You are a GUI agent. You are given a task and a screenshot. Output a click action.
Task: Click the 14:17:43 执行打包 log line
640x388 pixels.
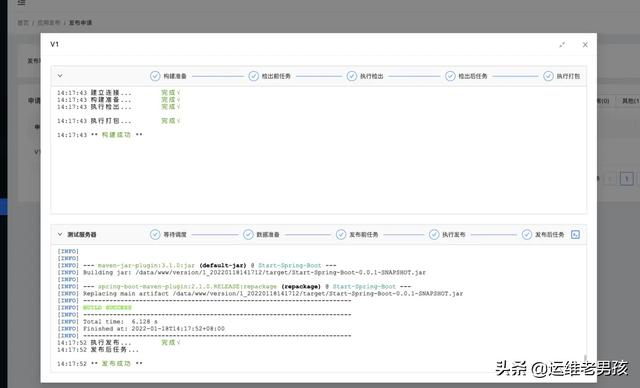click(x=118, y=121)
